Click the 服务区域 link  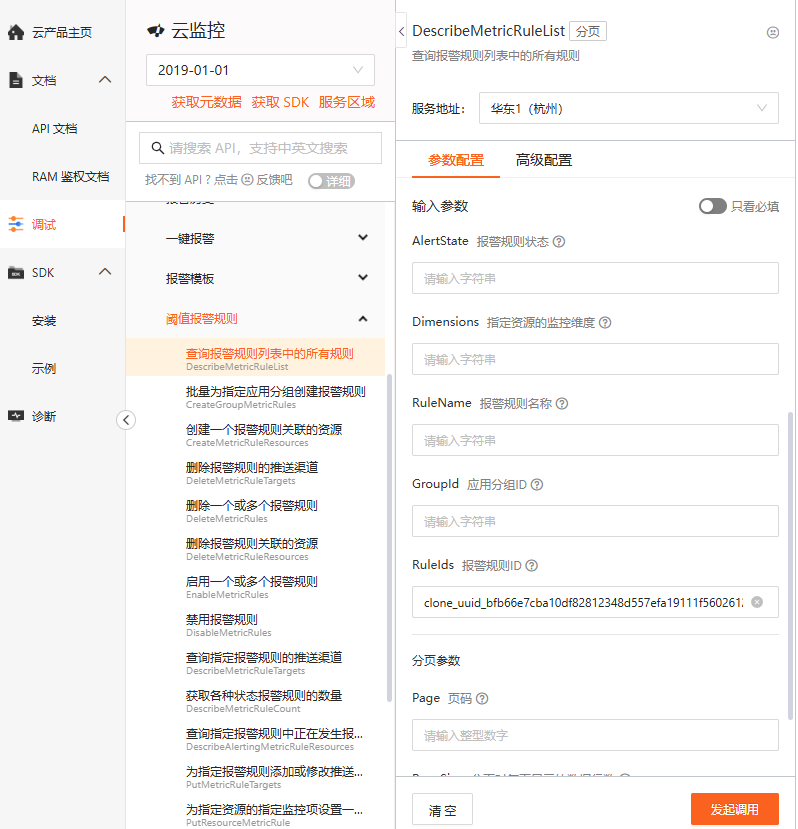click(x=347, y=102)
